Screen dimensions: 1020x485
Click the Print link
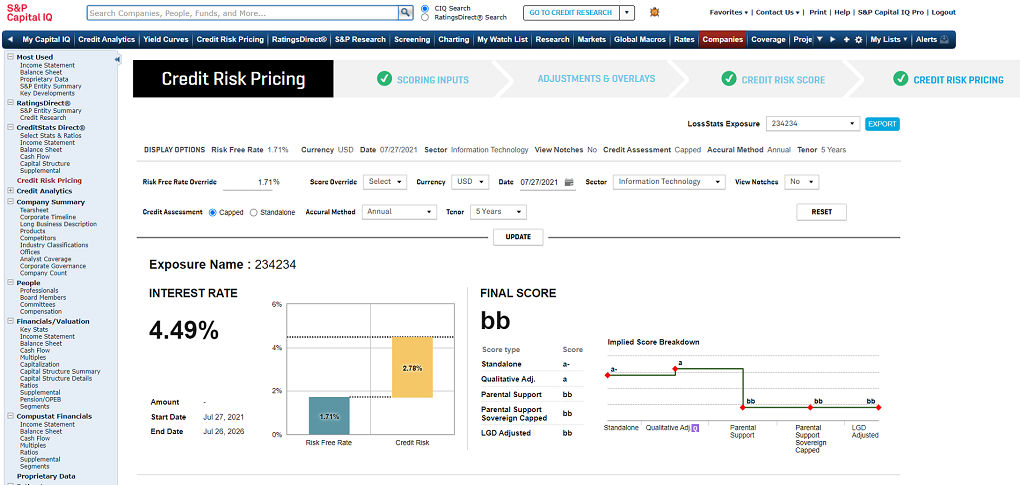818,12
